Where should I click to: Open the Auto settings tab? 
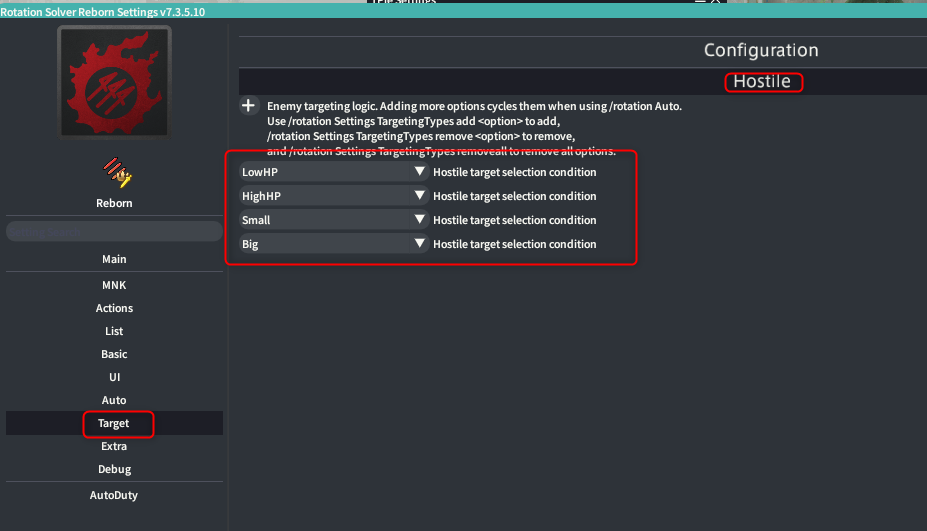pyautogui.click(x=114, y=400)
